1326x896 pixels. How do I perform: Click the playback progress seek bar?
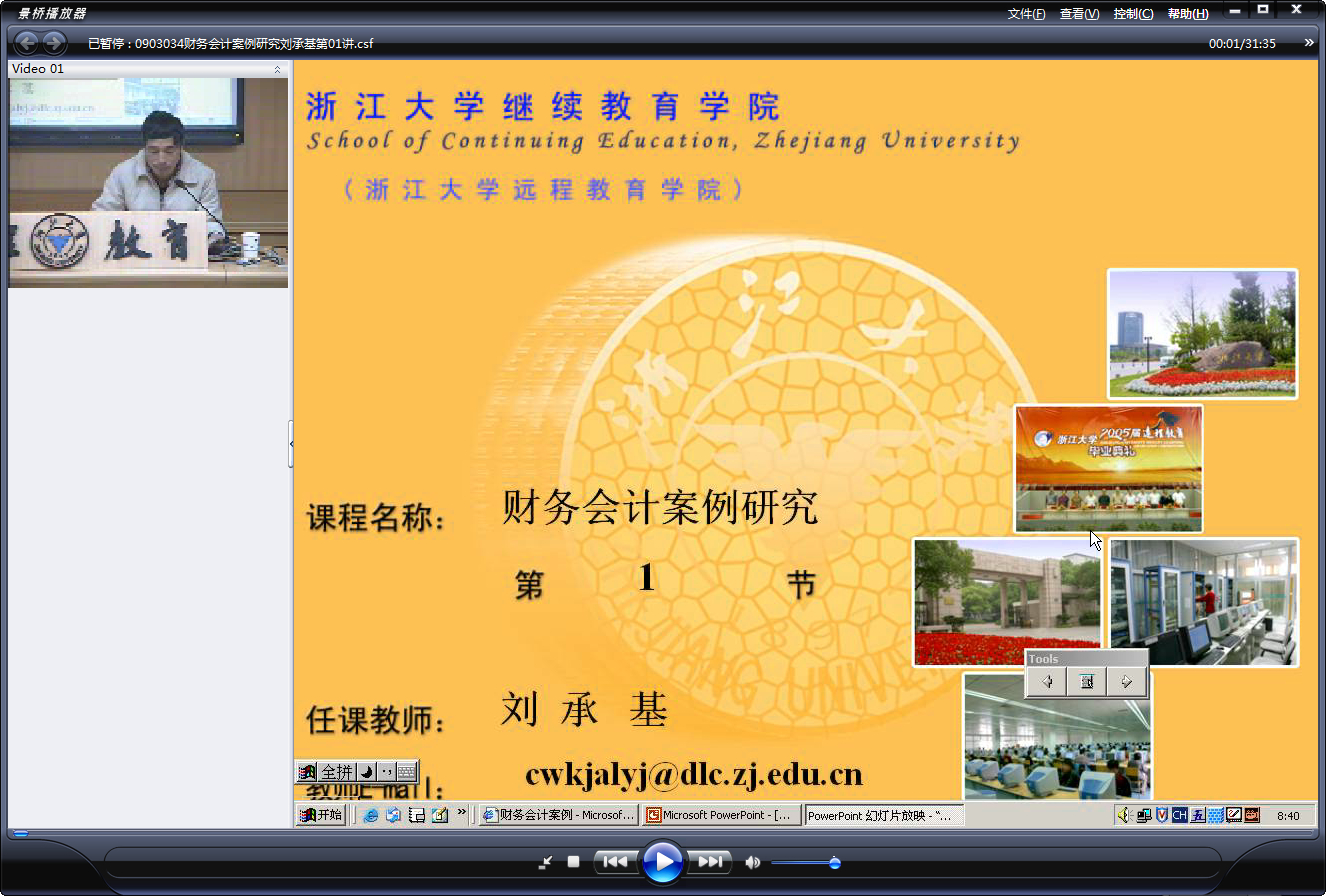pos(663,833)
